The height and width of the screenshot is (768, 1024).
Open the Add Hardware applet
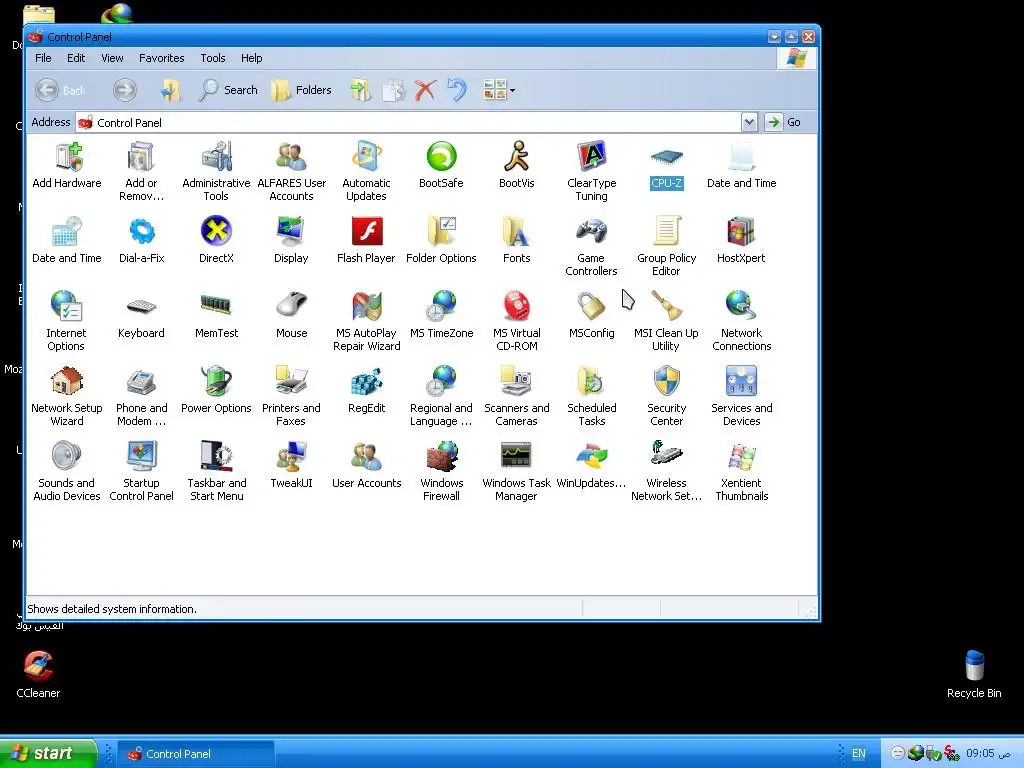(67, 165)
